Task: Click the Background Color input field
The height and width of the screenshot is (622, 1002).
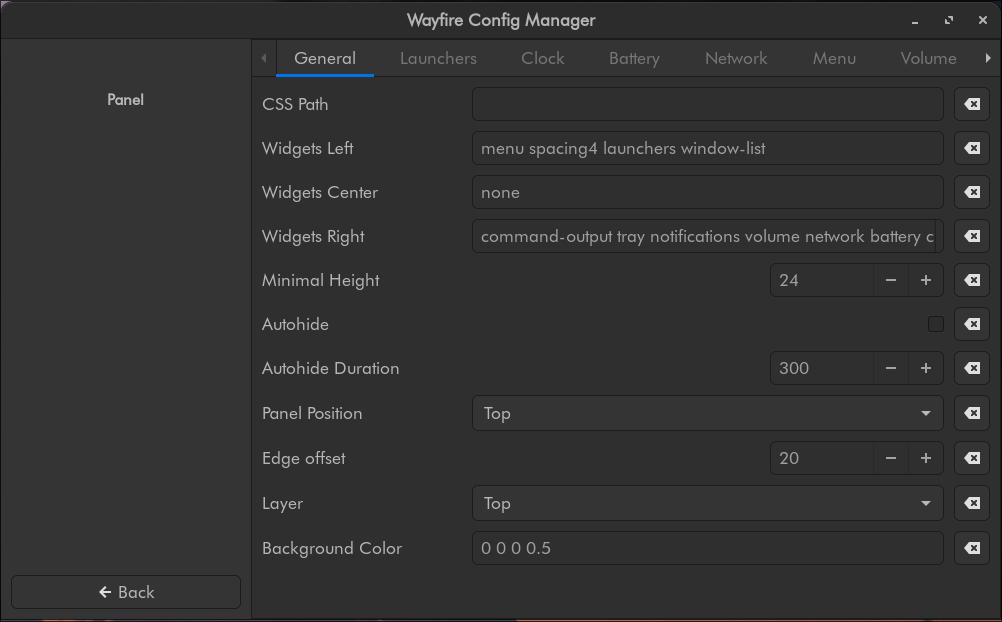Action: [x=707, y=548]
